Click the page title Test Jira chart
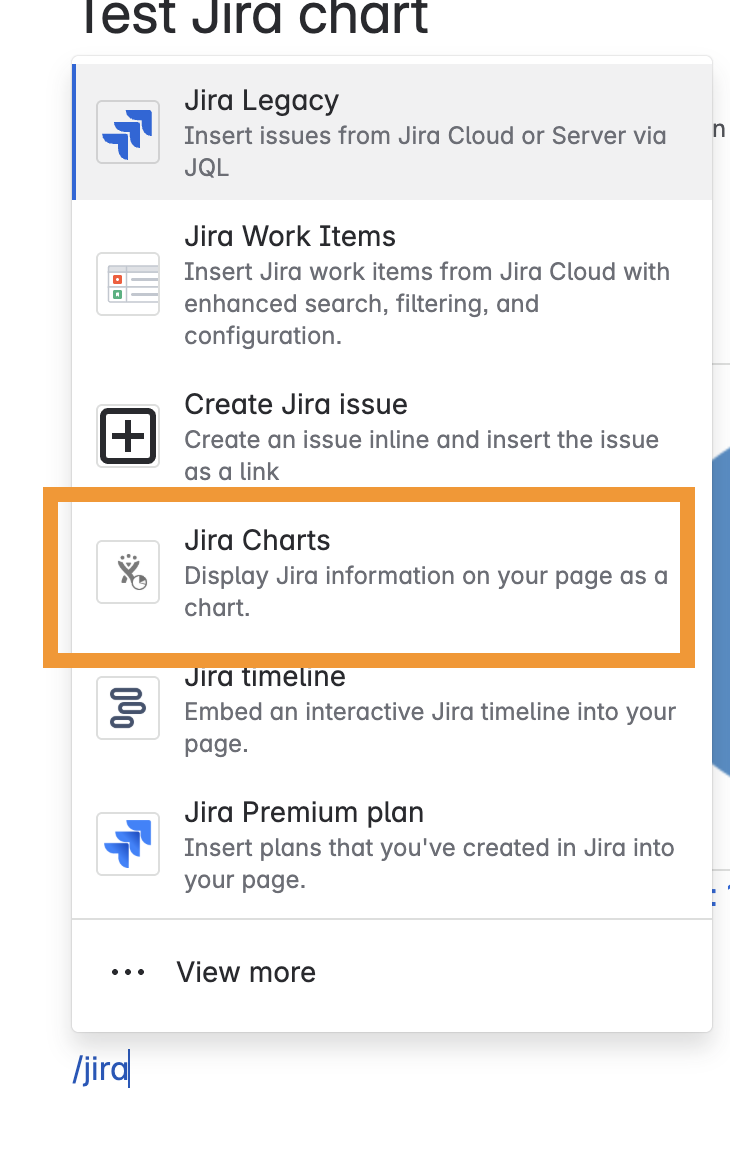 (x=250, y=18)
